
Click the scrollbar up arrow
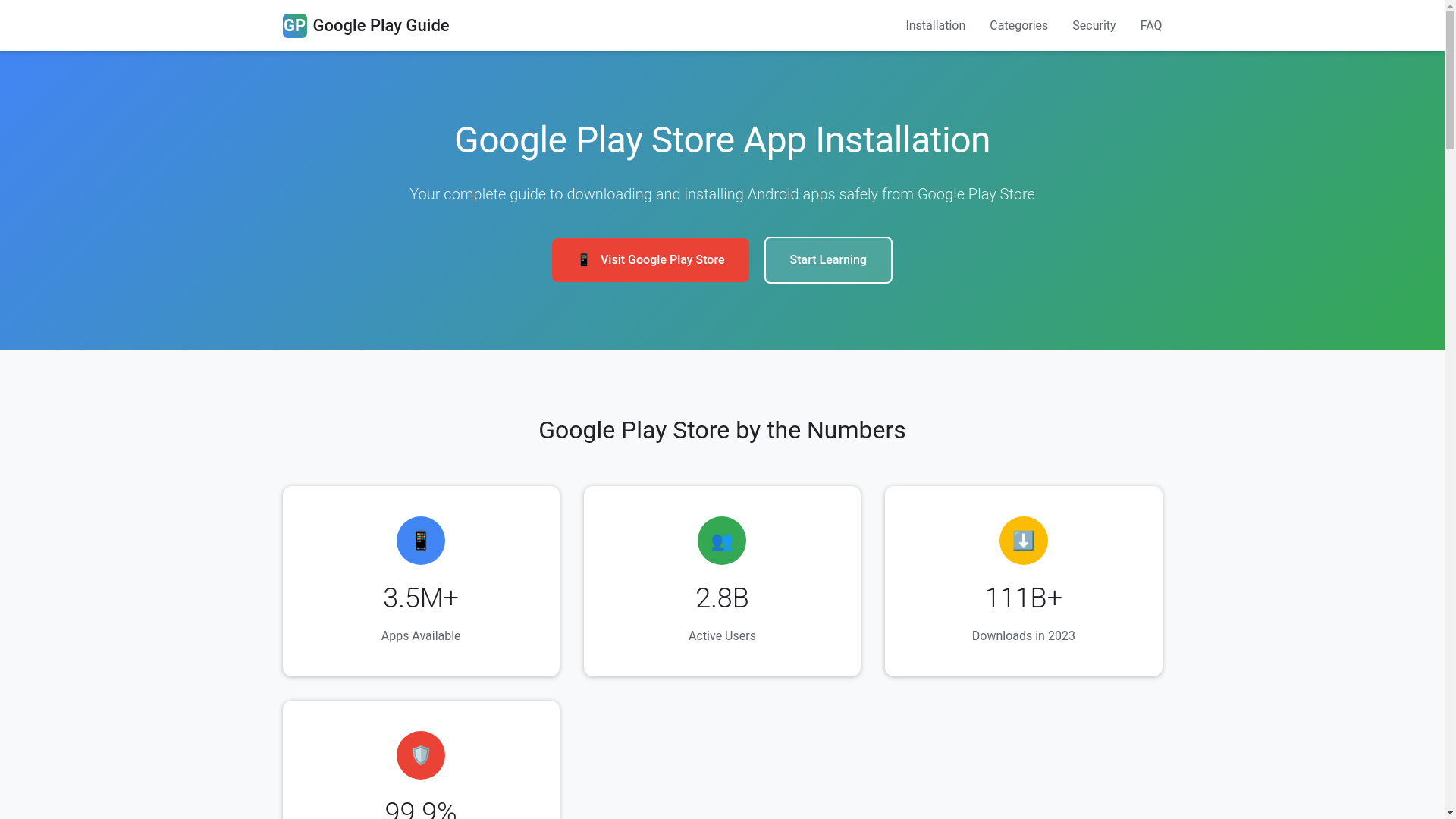coord(1450,6)
